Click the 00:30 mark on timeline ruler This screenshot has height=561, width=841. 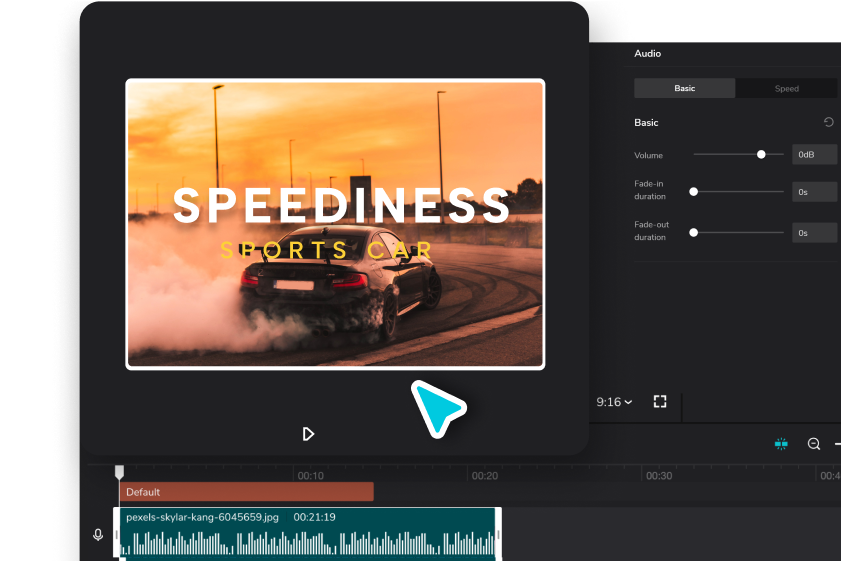coord(659,476)
